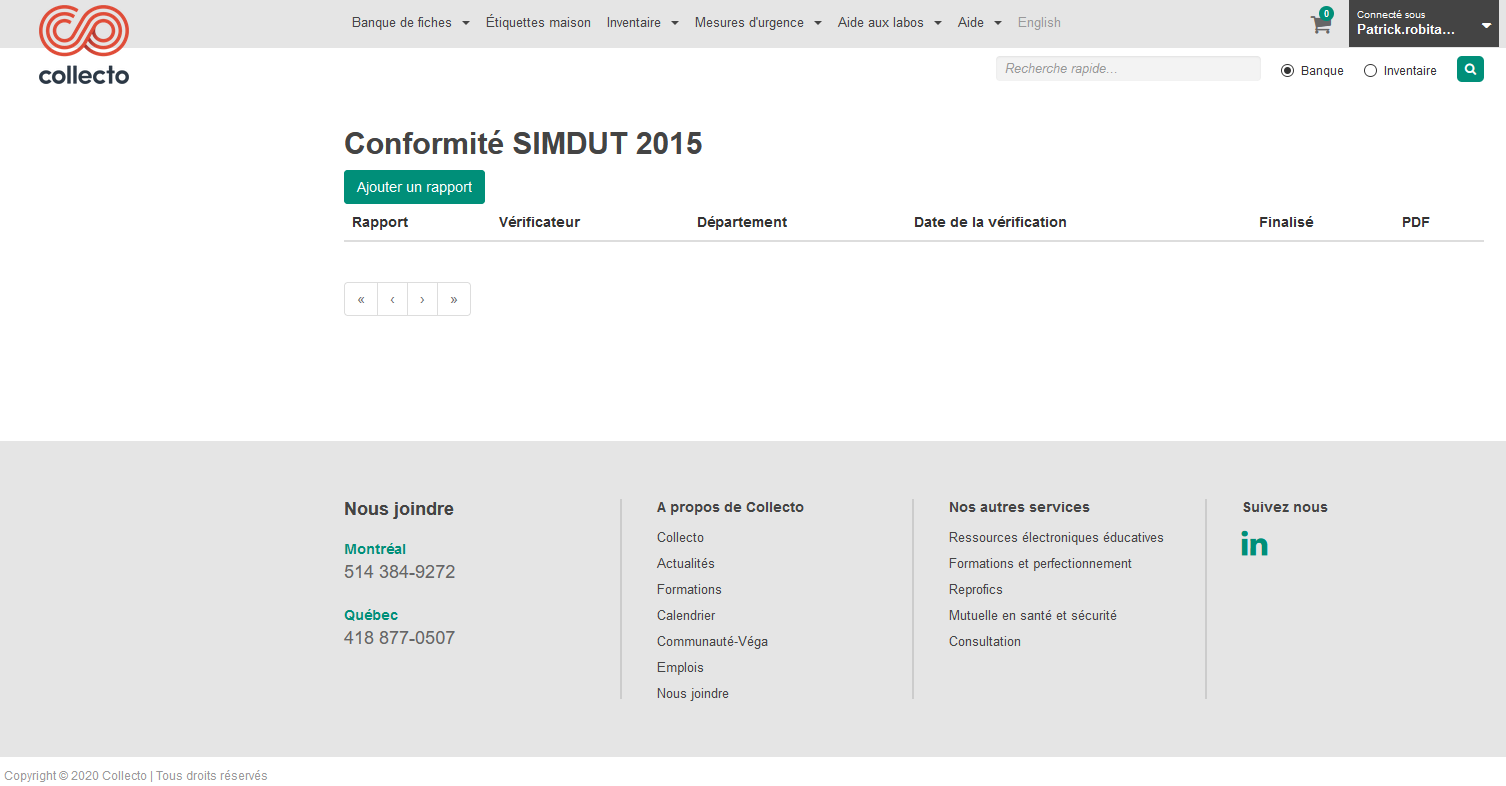Expand the Inventaire dropdown in navbar
1506x786 pixels.
coord(643,23)
